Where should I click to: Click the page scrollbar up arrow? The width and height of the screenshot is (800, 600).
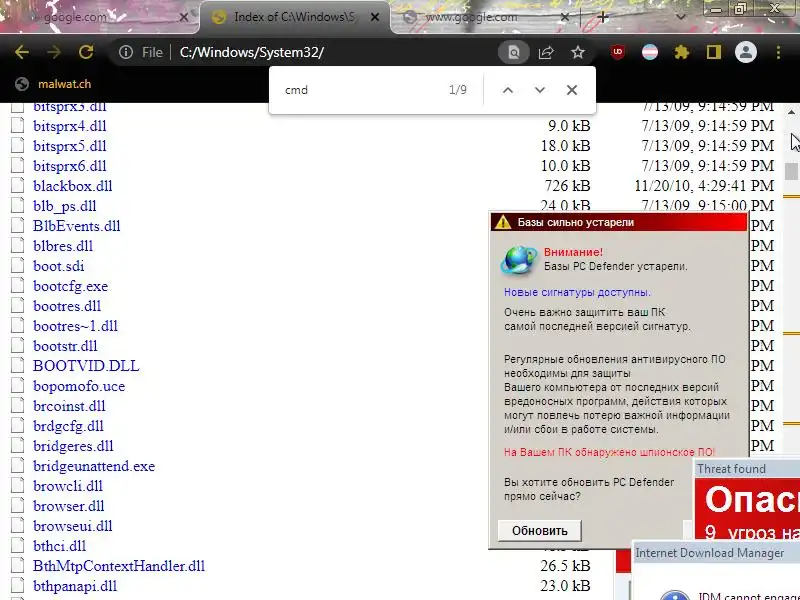pyautogui.click(x=791, y=112)
